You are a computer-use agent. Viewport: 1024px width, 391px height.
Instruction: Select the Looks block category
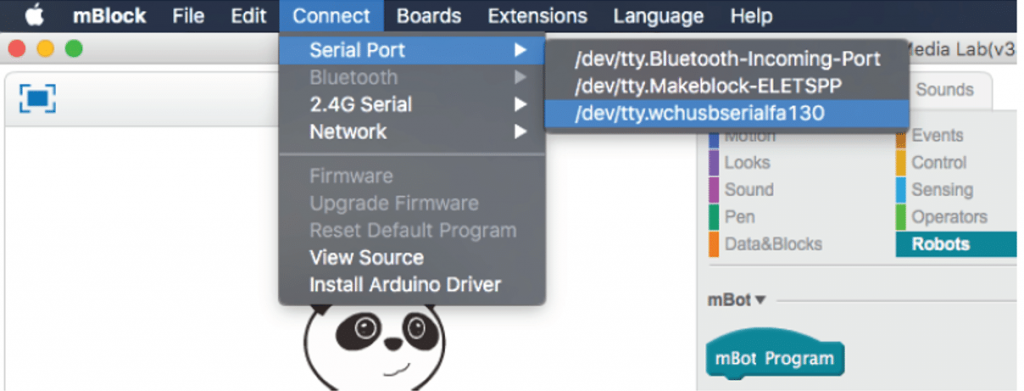point(747,163)
